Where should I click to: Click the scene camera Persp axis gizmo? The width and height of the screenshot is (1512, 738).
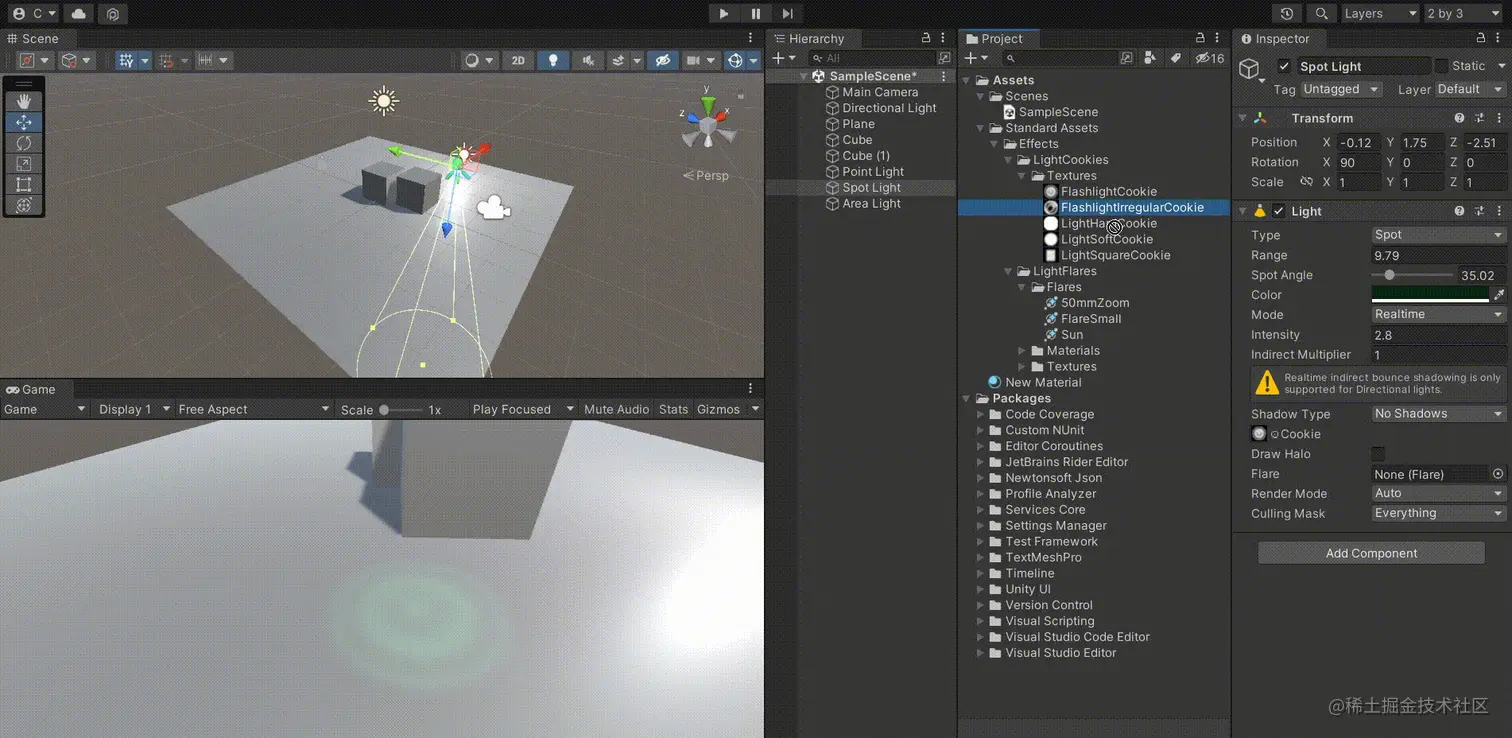click(x=706, y=175)
